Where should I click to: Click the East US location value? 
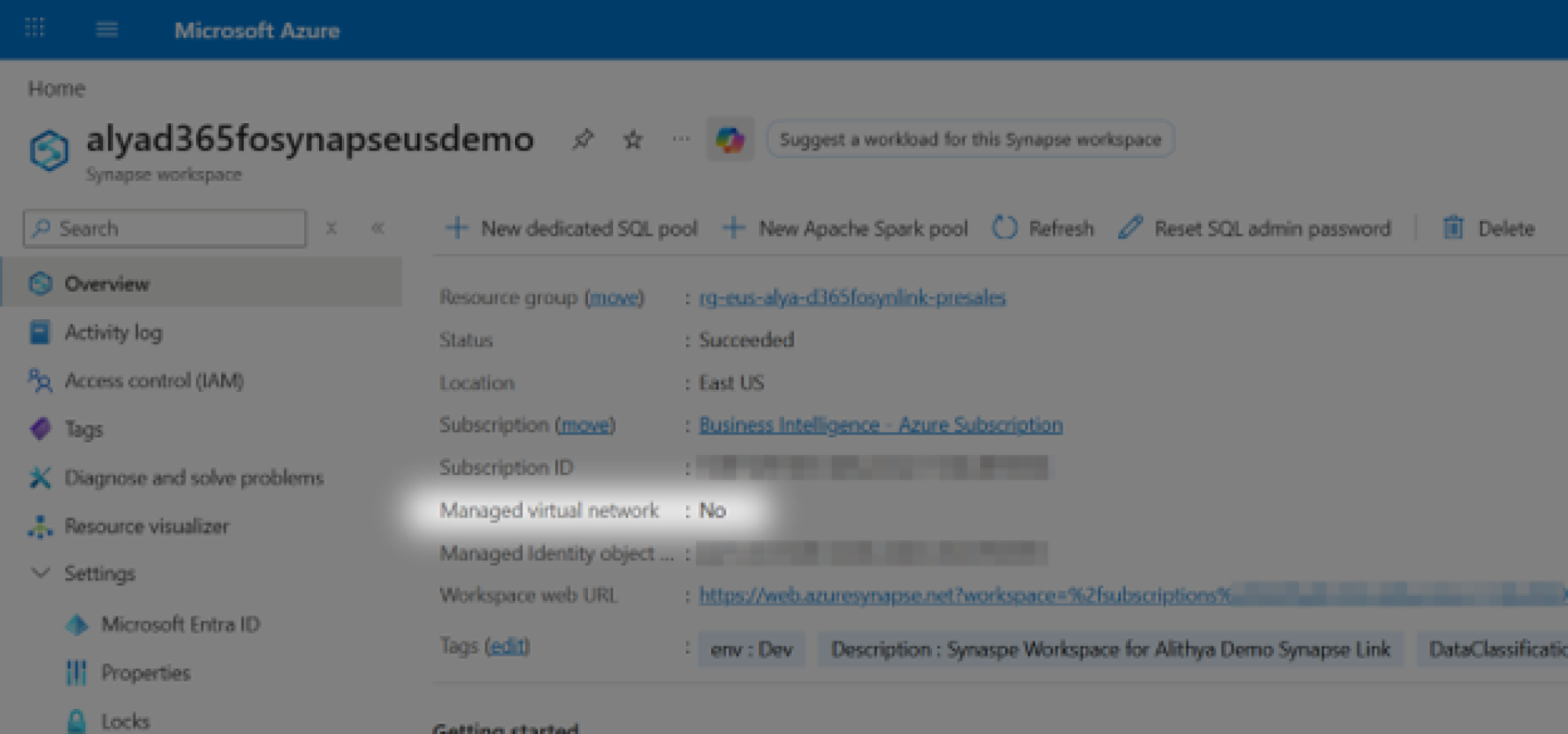pos(731,383)
